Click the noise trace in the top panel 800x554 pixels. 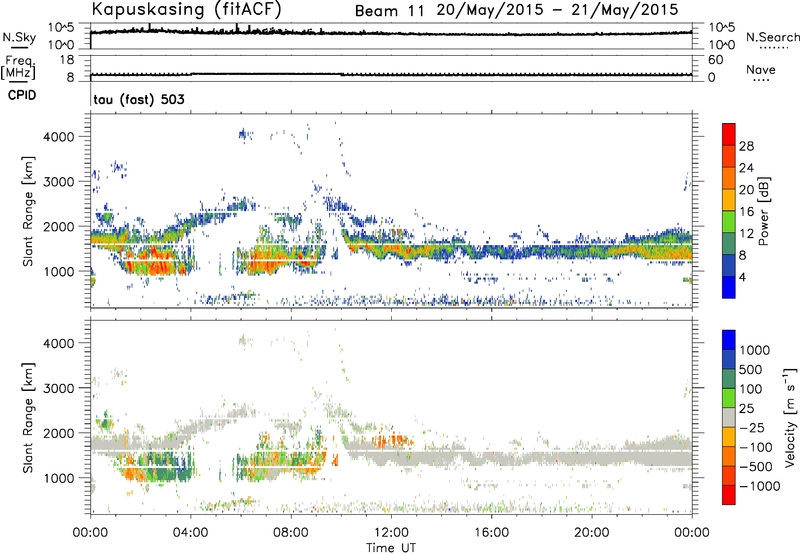point(391,33)
